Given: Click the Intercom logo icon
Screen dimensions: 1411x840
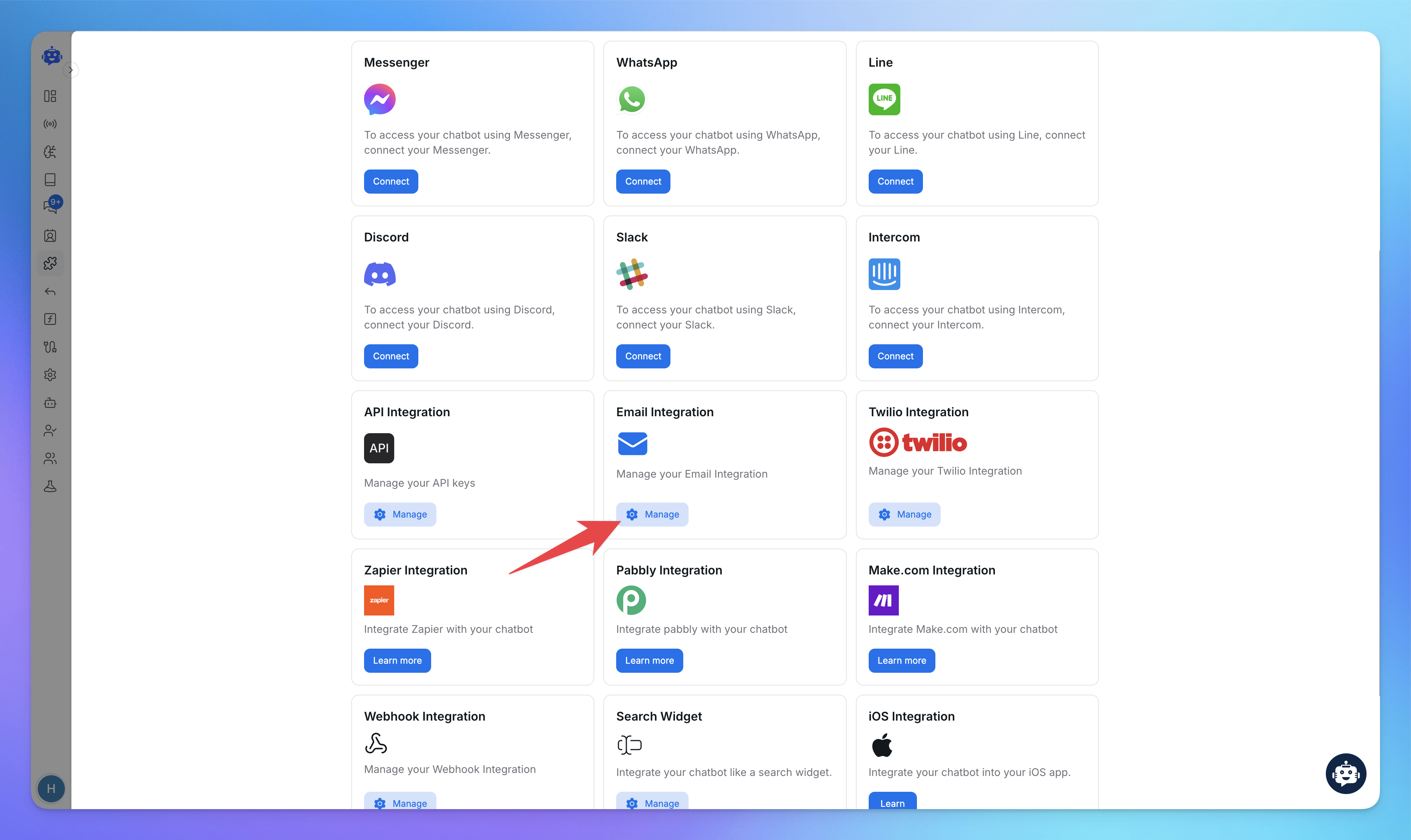Looking at the screenshot, I should [884, 275].
